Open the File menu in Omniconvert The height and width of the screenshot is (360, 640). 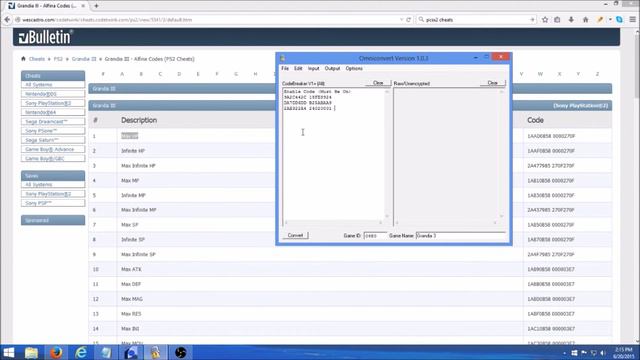[285, 69]
